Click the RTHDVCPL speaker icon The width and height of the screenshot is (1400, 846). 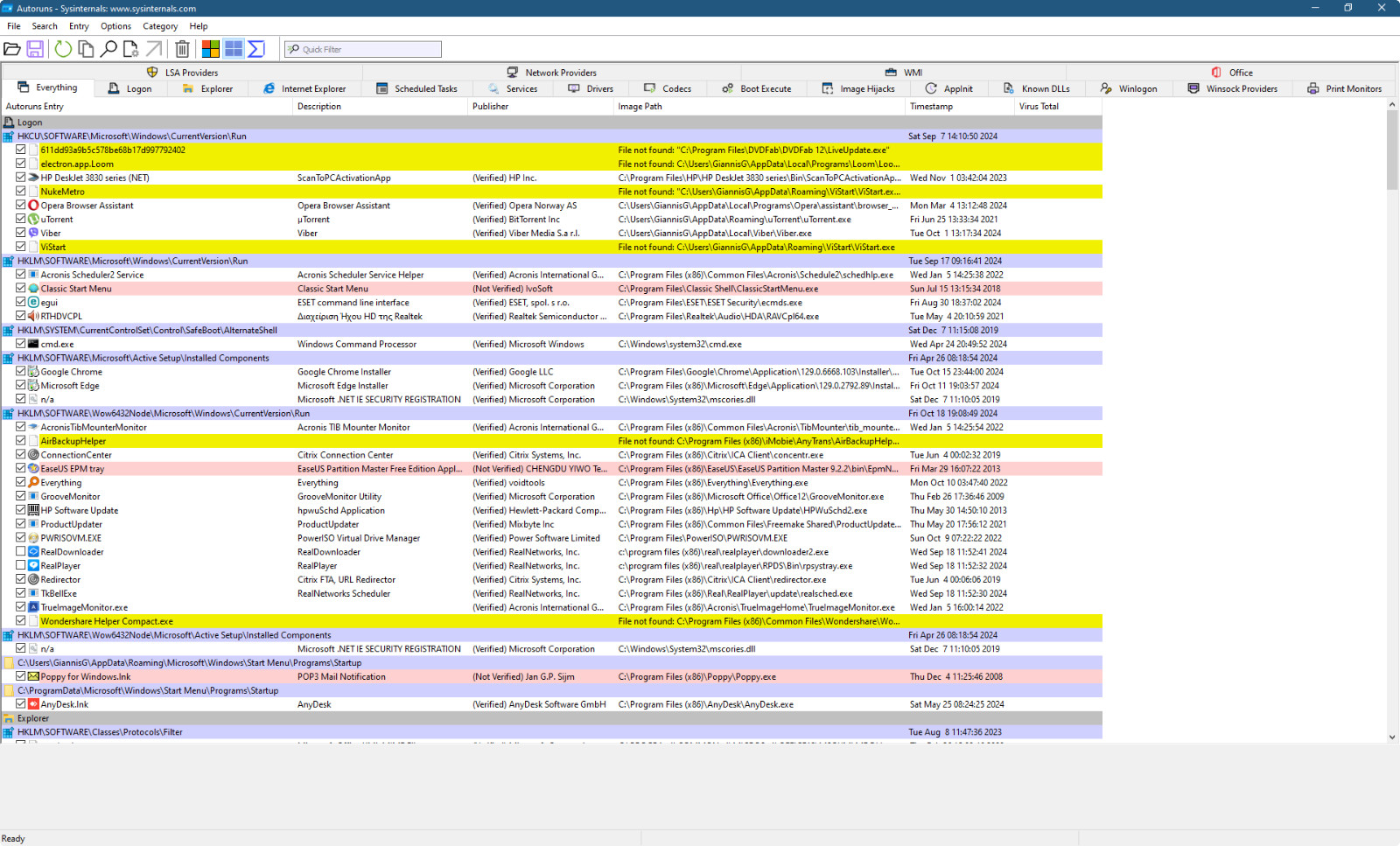tap(33, 317)
